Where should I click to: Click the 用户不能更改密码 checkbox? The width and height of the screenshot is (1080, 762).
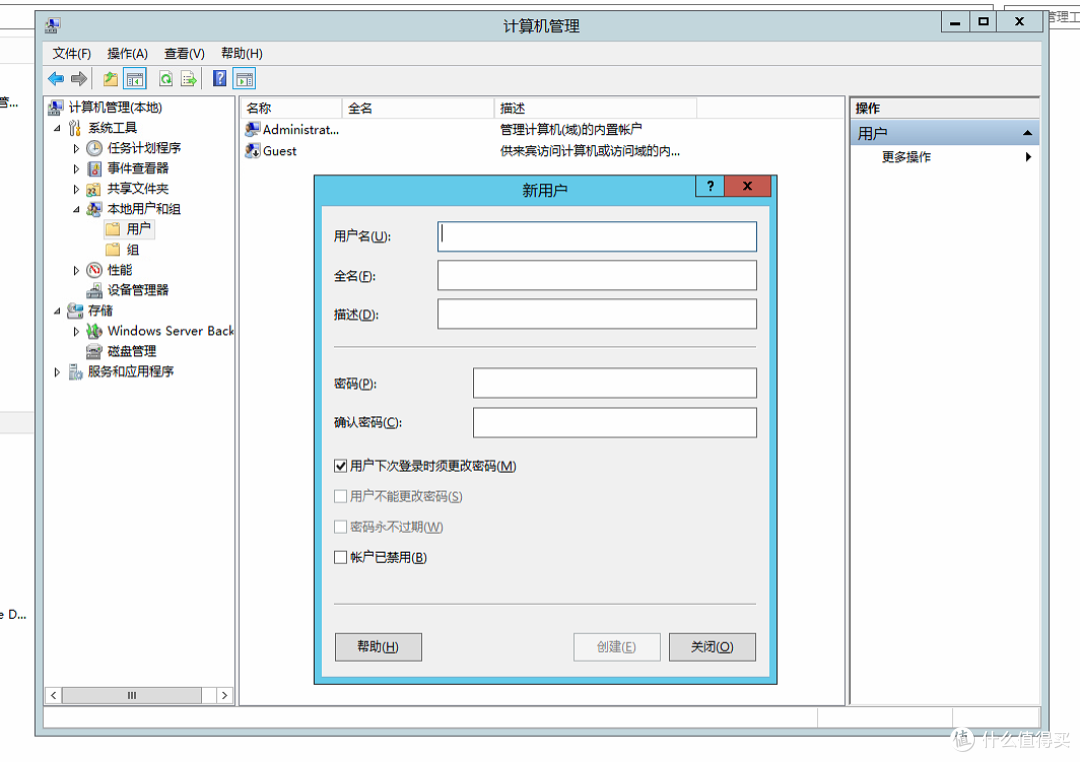coord(341,496)
